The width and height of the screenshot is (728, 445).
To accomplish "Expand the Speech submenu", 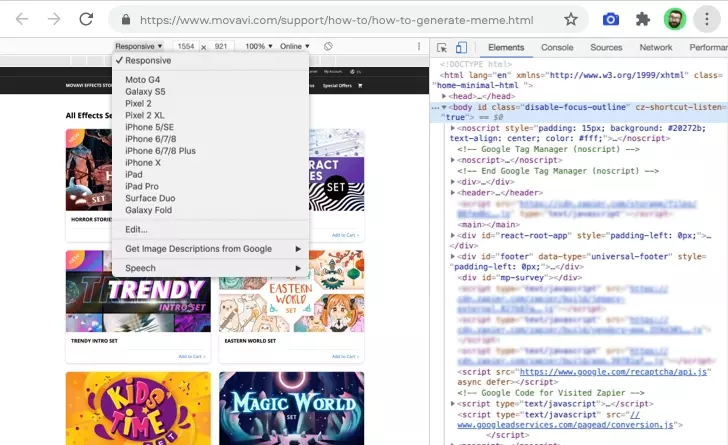I will click(210, 268).
